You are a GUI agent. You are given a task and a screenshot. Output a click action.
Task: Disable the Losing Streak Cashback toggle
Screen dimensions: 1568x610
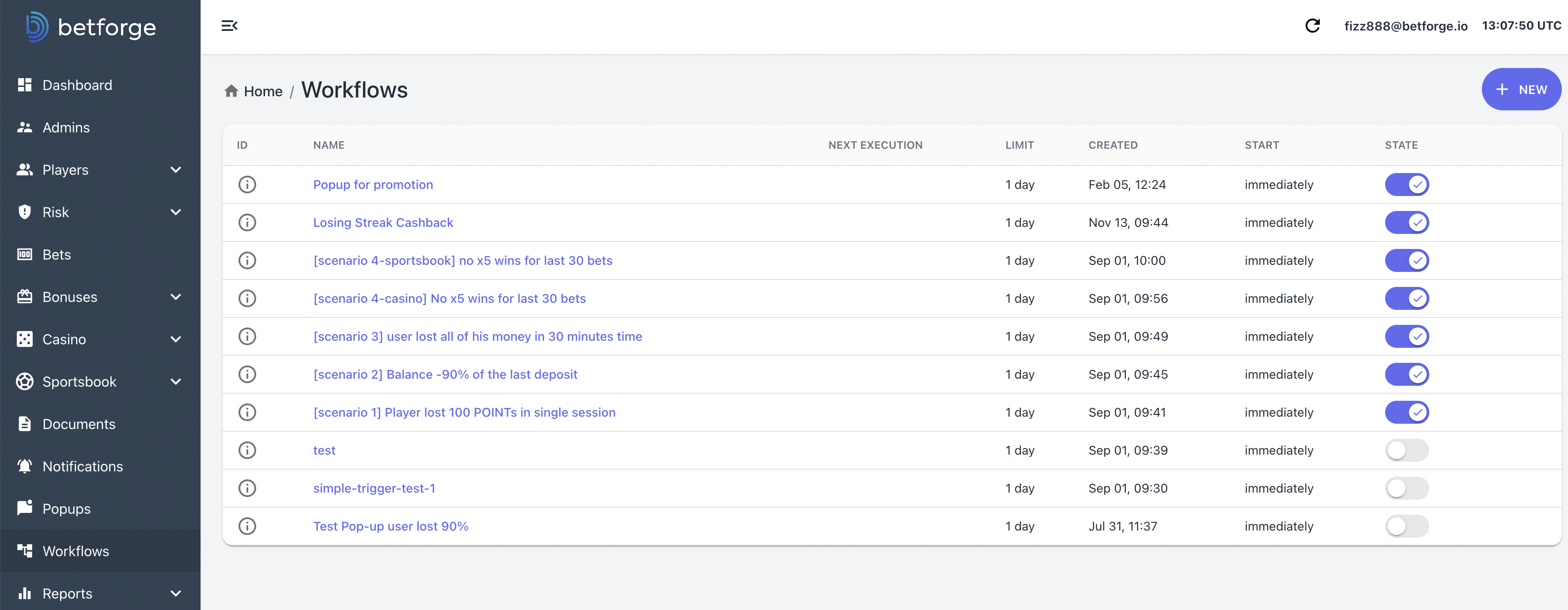[x=1407, y=222]
